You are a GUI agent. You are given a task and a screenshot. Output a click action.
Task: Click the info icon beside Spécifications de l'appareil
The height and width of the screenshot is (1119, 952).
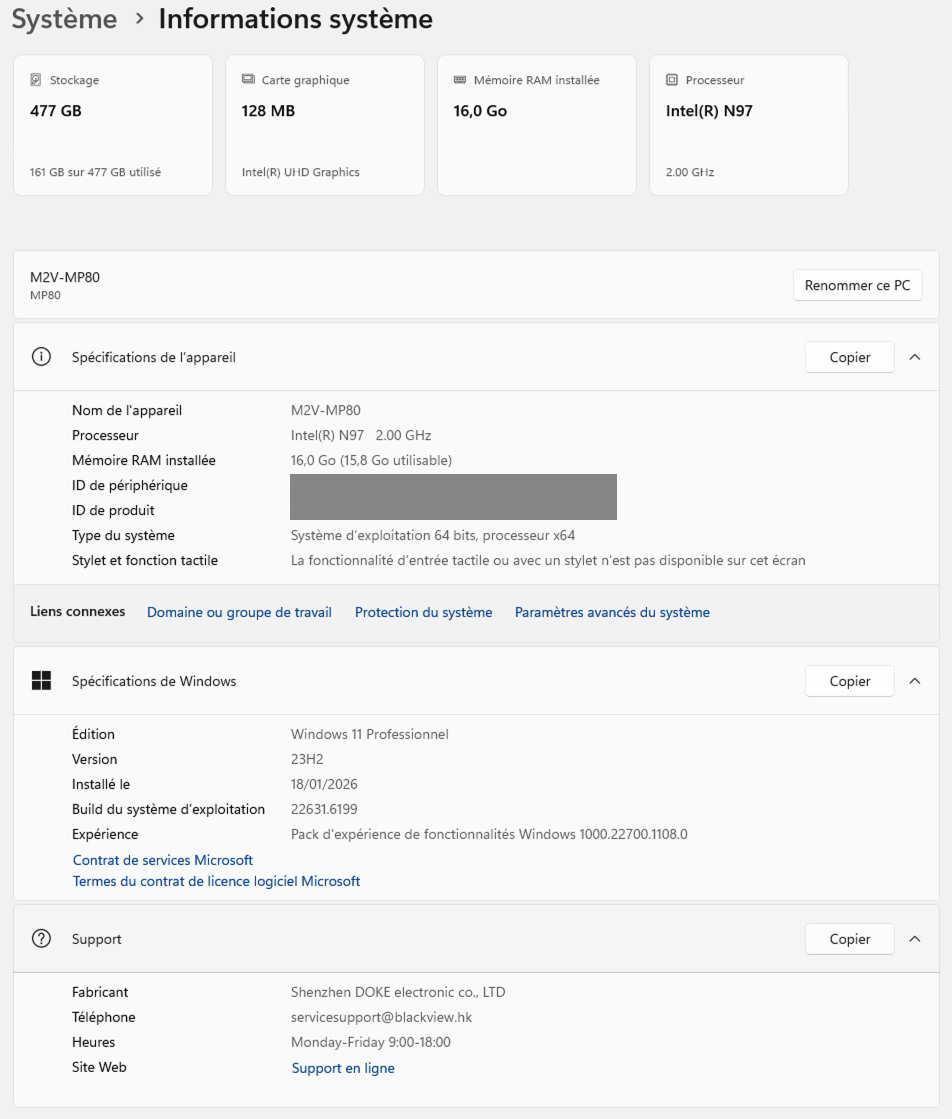click(x=41, y=357)
